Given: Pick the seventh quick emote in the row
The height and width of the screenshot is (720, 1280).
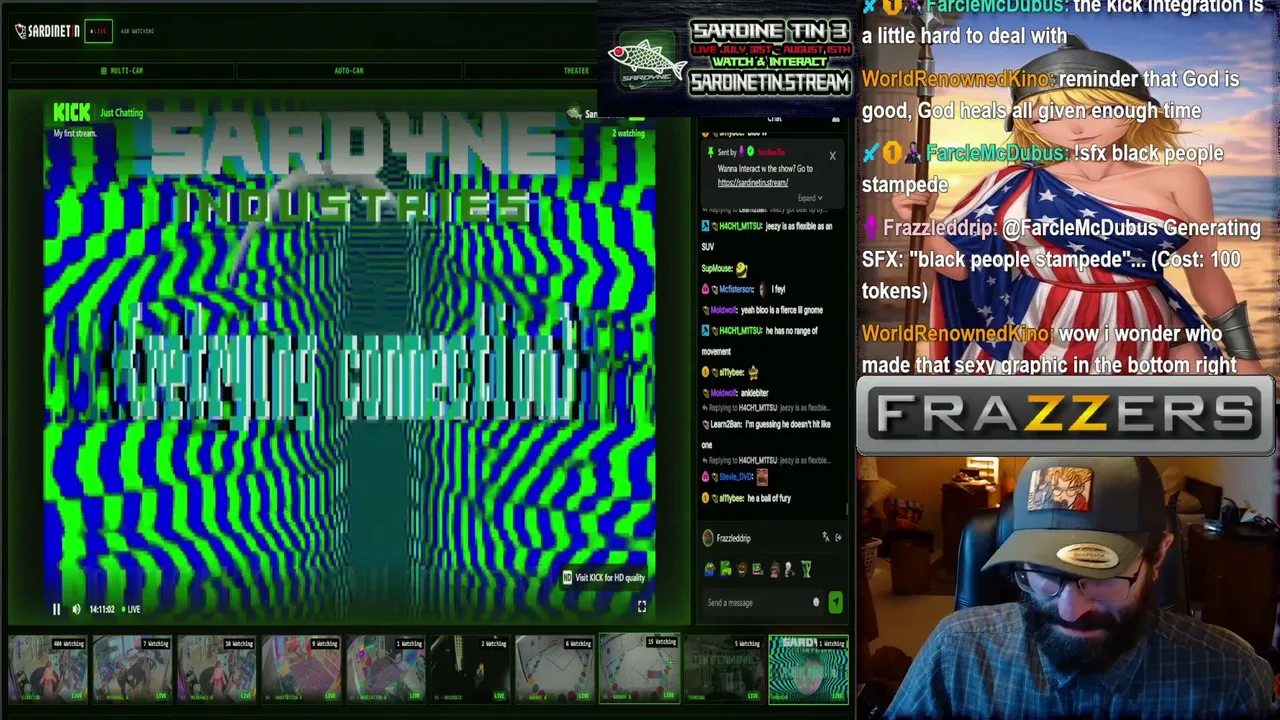Looking at the screenshot, I should point(805,570).
